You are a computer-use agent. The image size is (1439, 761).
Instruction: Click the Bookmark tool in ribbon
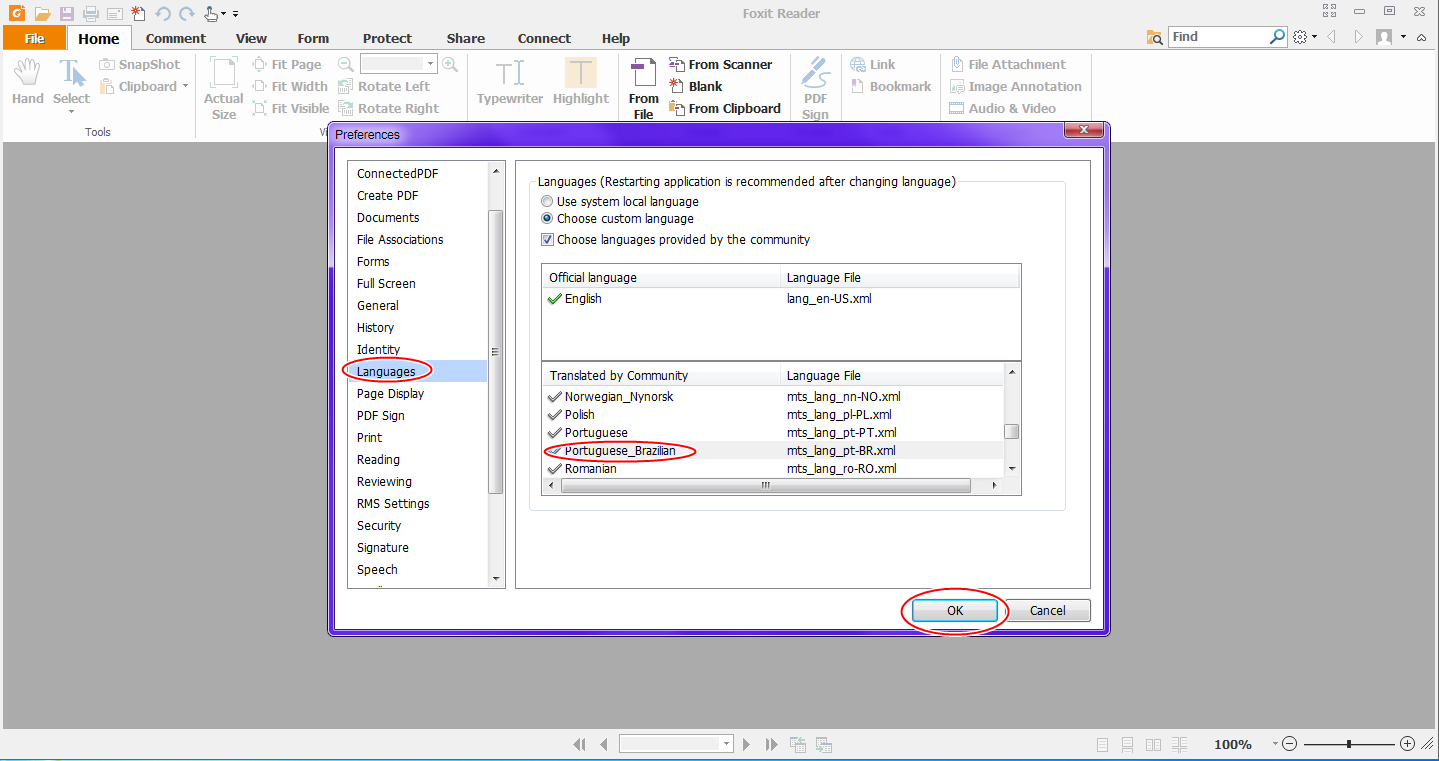point(890,86)
